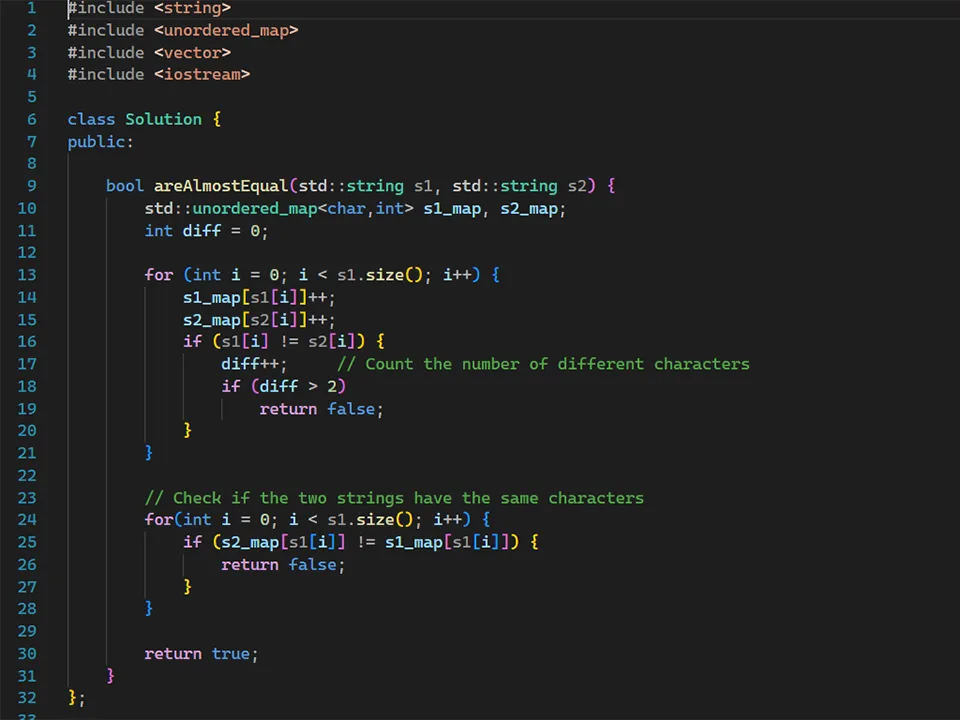Click line number 9 in the gutter
The image size is (960, 720).
point(31,186)
